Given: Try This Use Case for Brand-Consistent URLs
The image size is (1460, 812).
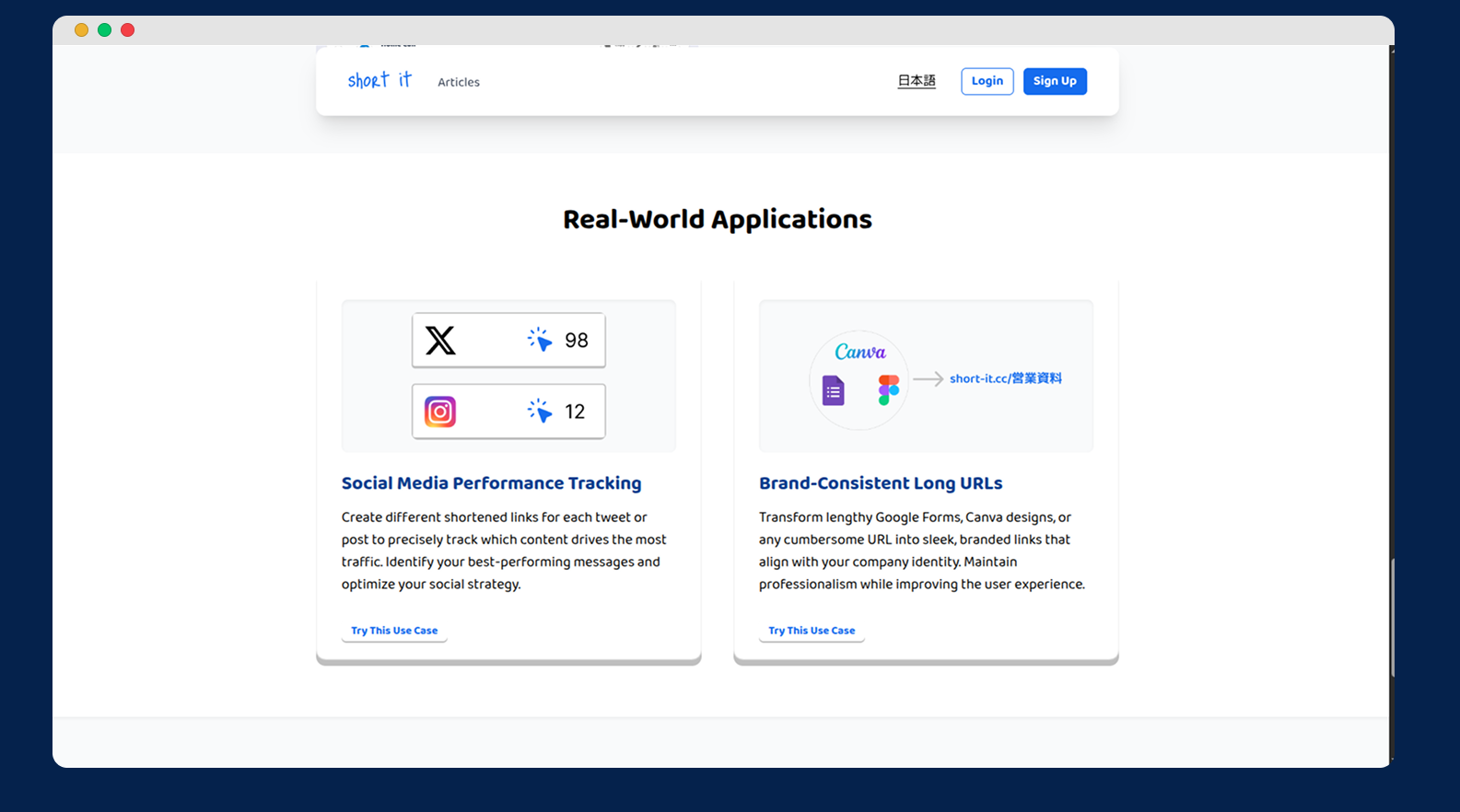Looking at the screenshot, I should (812, 631).
